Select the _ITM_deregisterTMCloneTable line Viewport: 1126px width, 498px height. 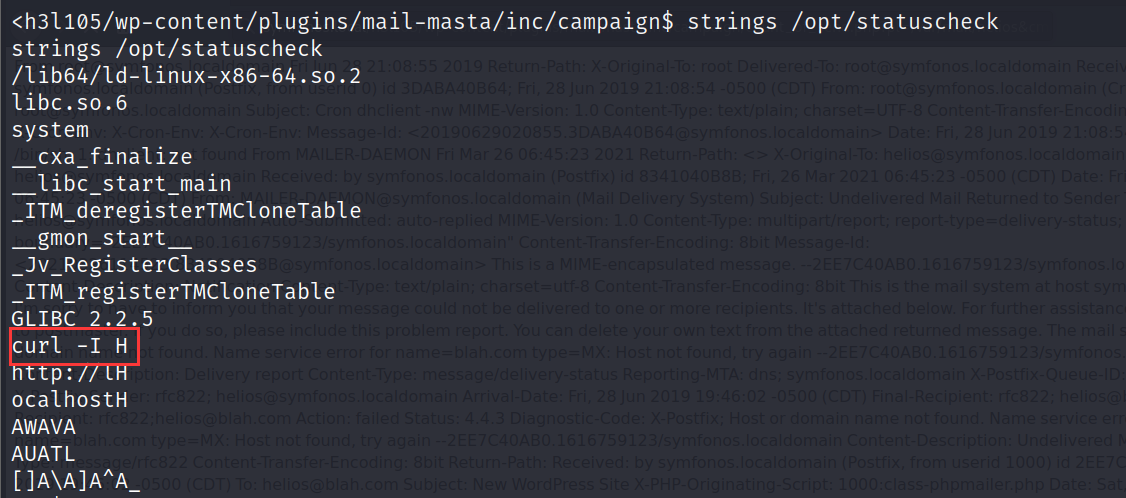point(187,211)
